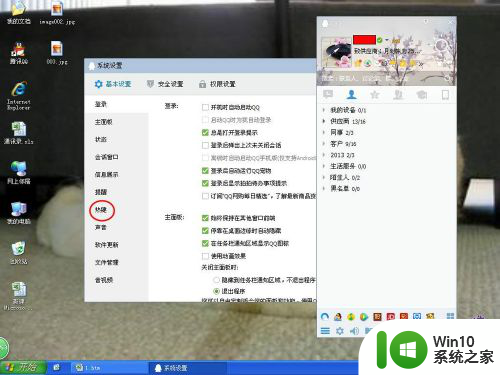Select the 联系人 contacts person icon tab

tap(351, 95)
